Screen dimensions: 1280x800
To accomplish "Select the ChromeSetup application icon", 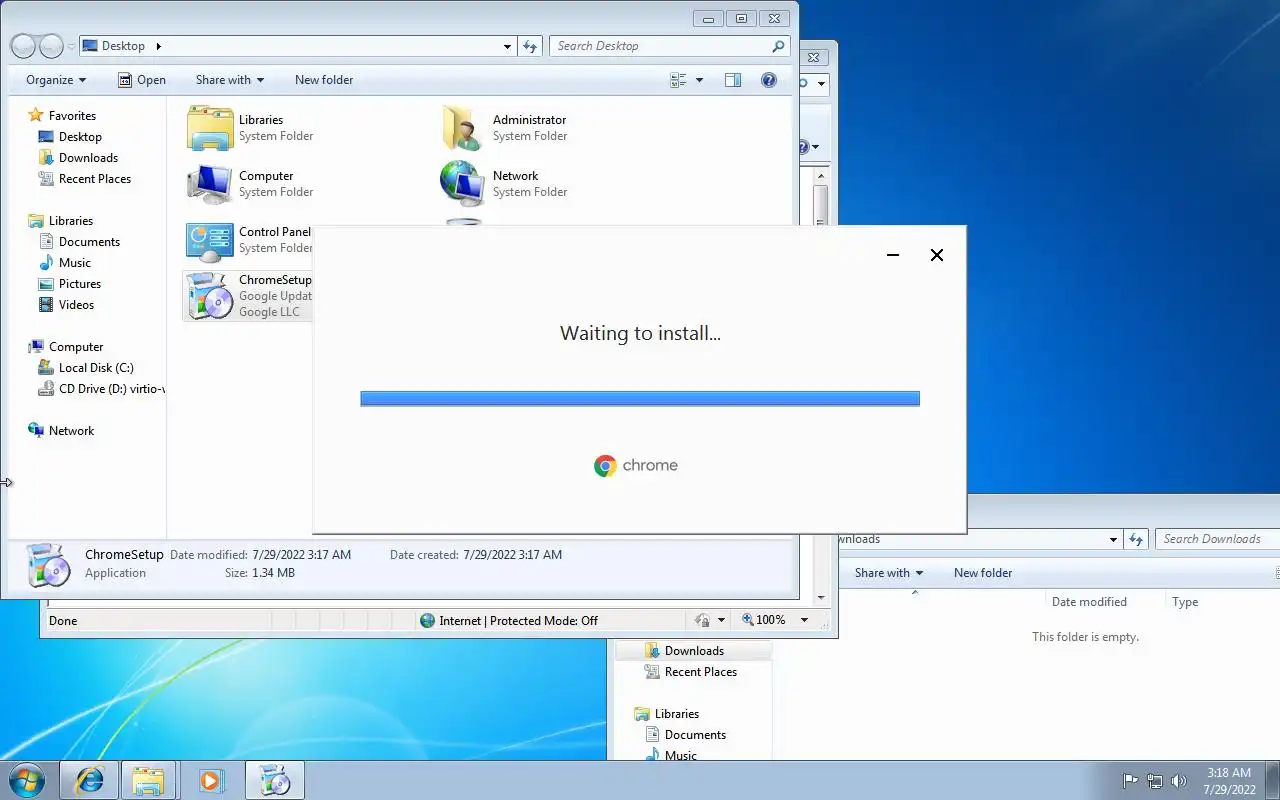I will click(210, 296).
